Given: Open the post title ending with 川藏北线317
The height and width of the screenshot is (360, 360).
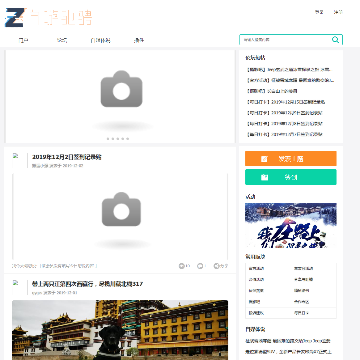Looking at the screenshot, I should point(87,284).
